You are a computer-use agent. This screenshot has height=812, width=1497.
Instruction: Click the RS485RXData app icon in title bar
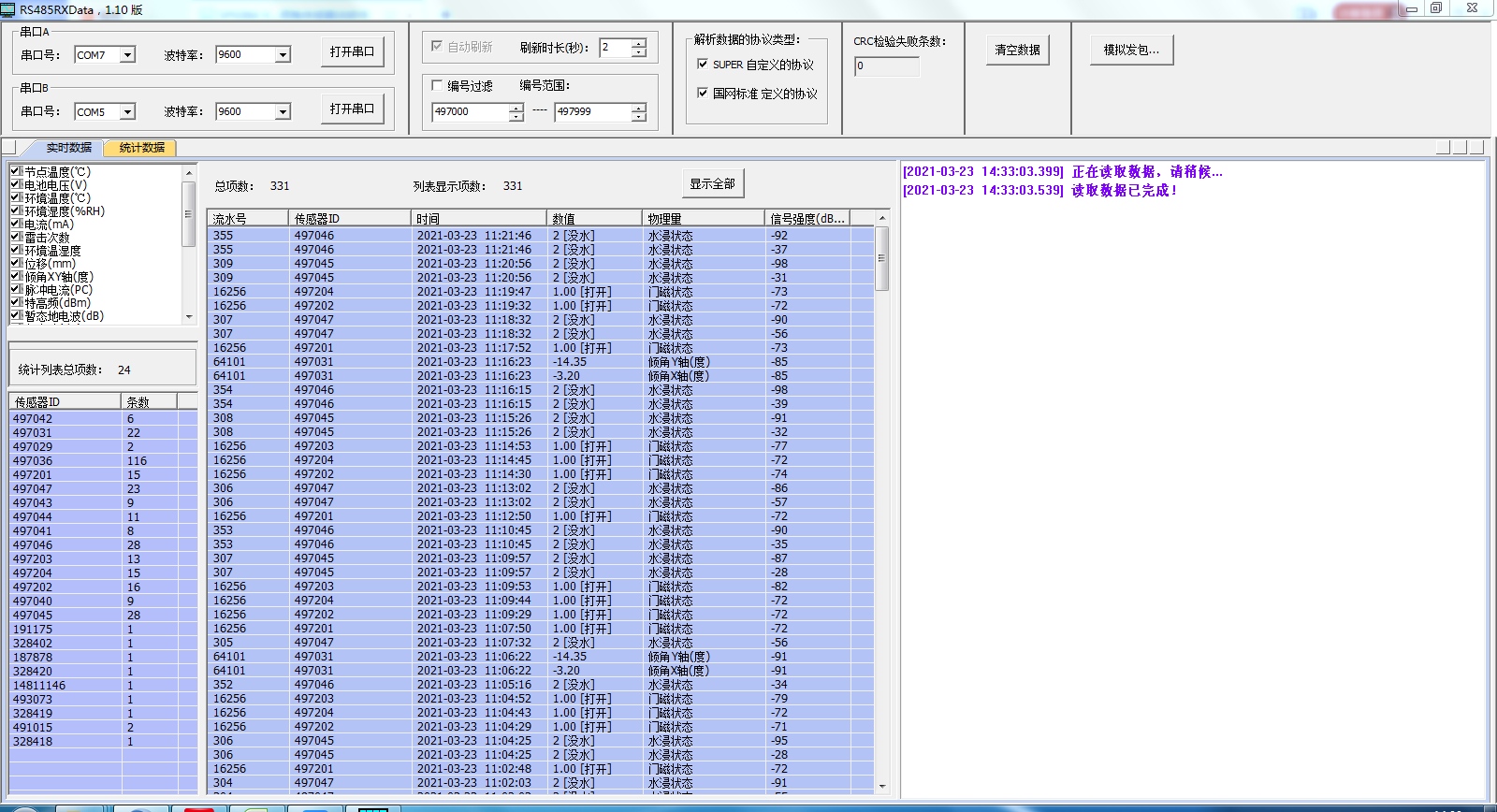click(8, 9)
